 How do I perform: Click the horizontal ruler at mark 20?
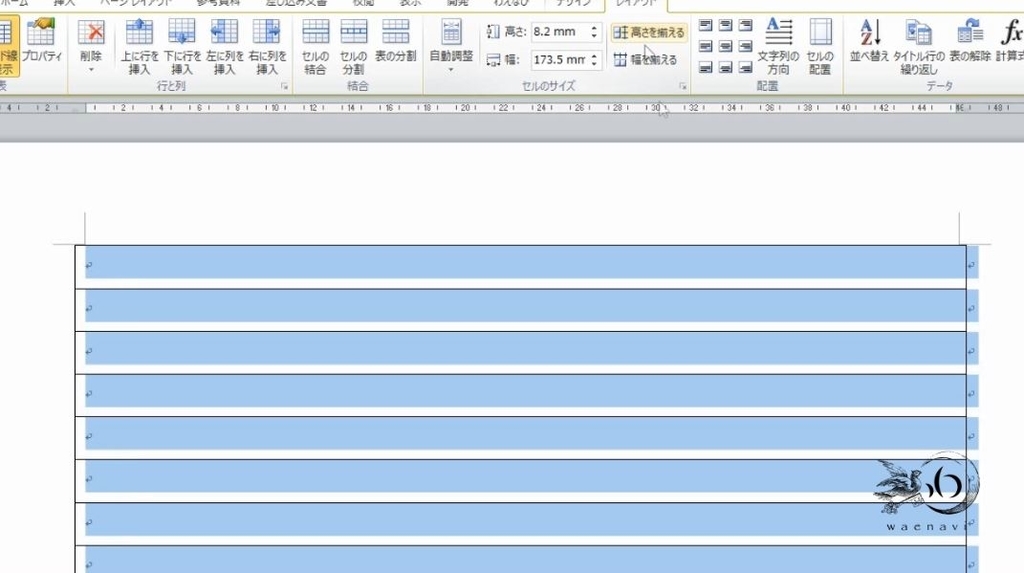465,107
